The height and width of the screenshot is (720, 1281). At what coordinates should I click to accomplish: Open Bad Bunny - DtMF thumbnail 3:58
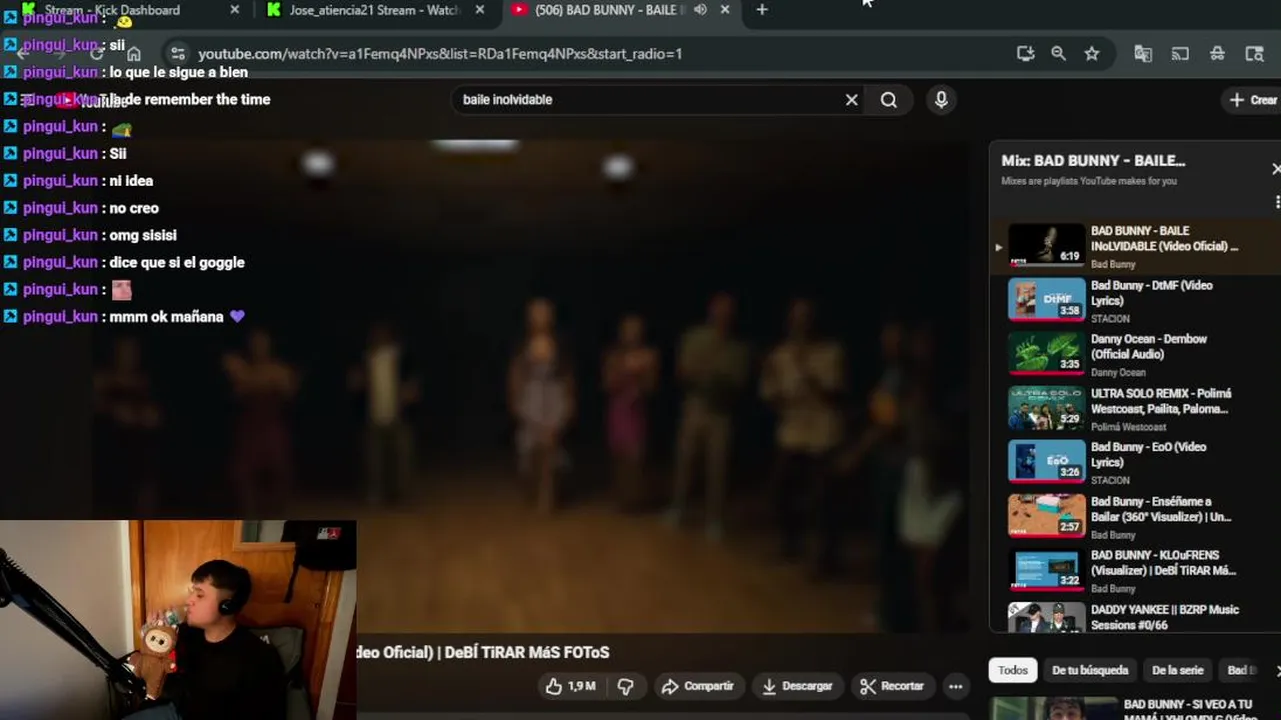click(1046, 300)
